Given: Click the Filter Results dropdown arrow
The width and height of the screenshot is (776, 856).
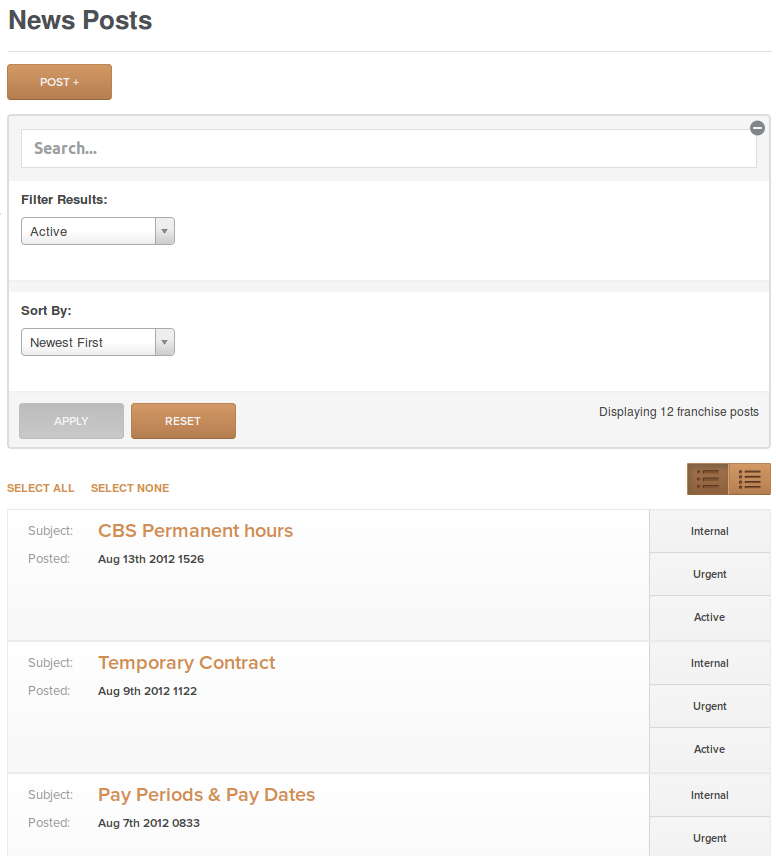Looking at the screenshot, I should [x=164, y=231].
